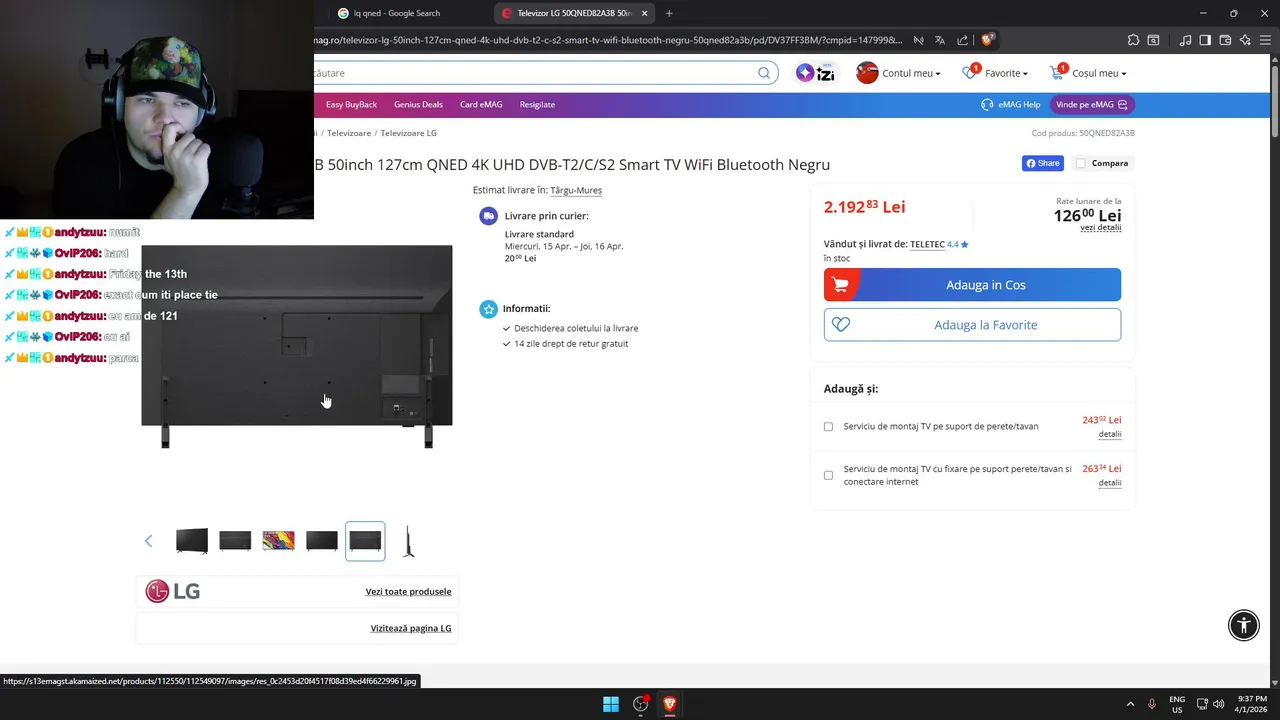Click the Favorite heart icon with badge
Image resolution: width=1280 pixels, height=720 pixels.
pyautogui.click(x=971, y=72)
